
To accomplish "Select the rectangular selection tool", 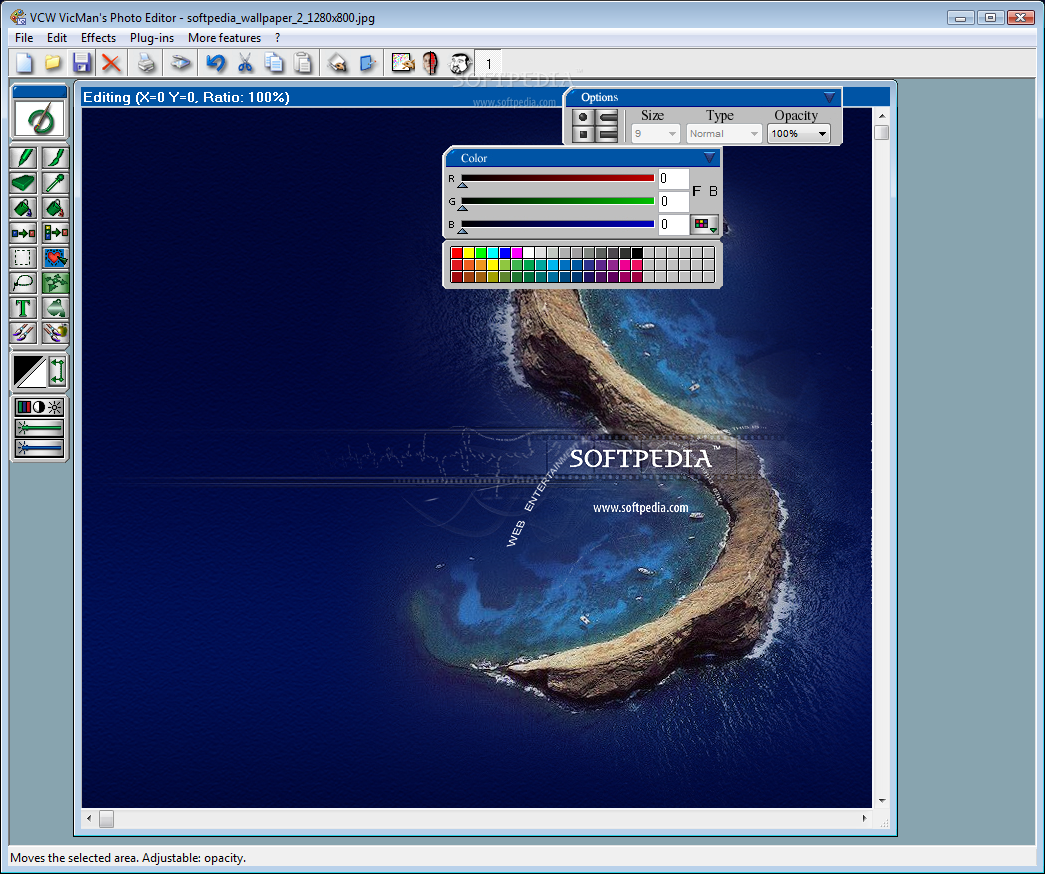I will [24, 258].
